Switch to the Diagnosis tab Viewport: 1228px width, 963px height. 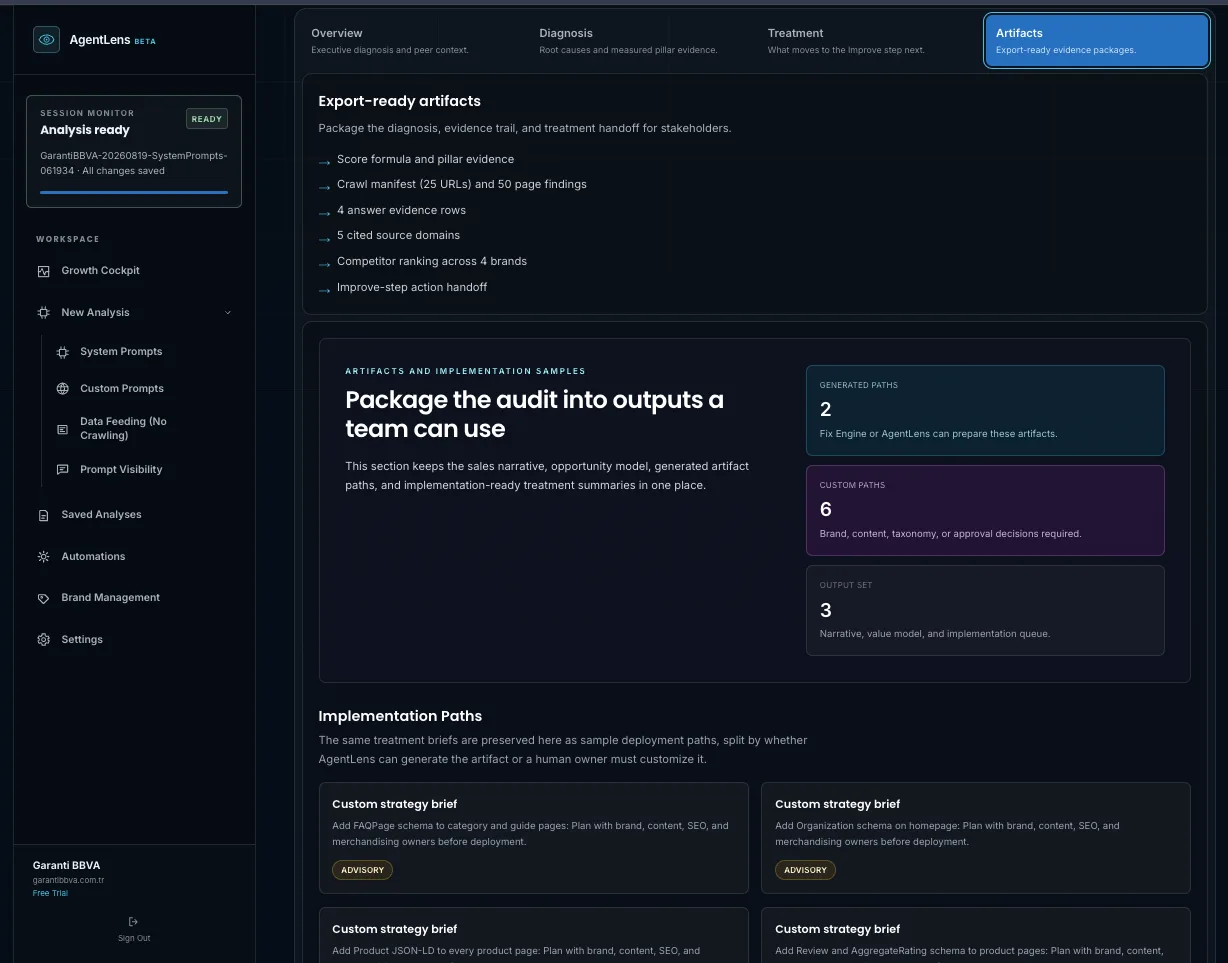pyautogui.click(x=640, y=41)
